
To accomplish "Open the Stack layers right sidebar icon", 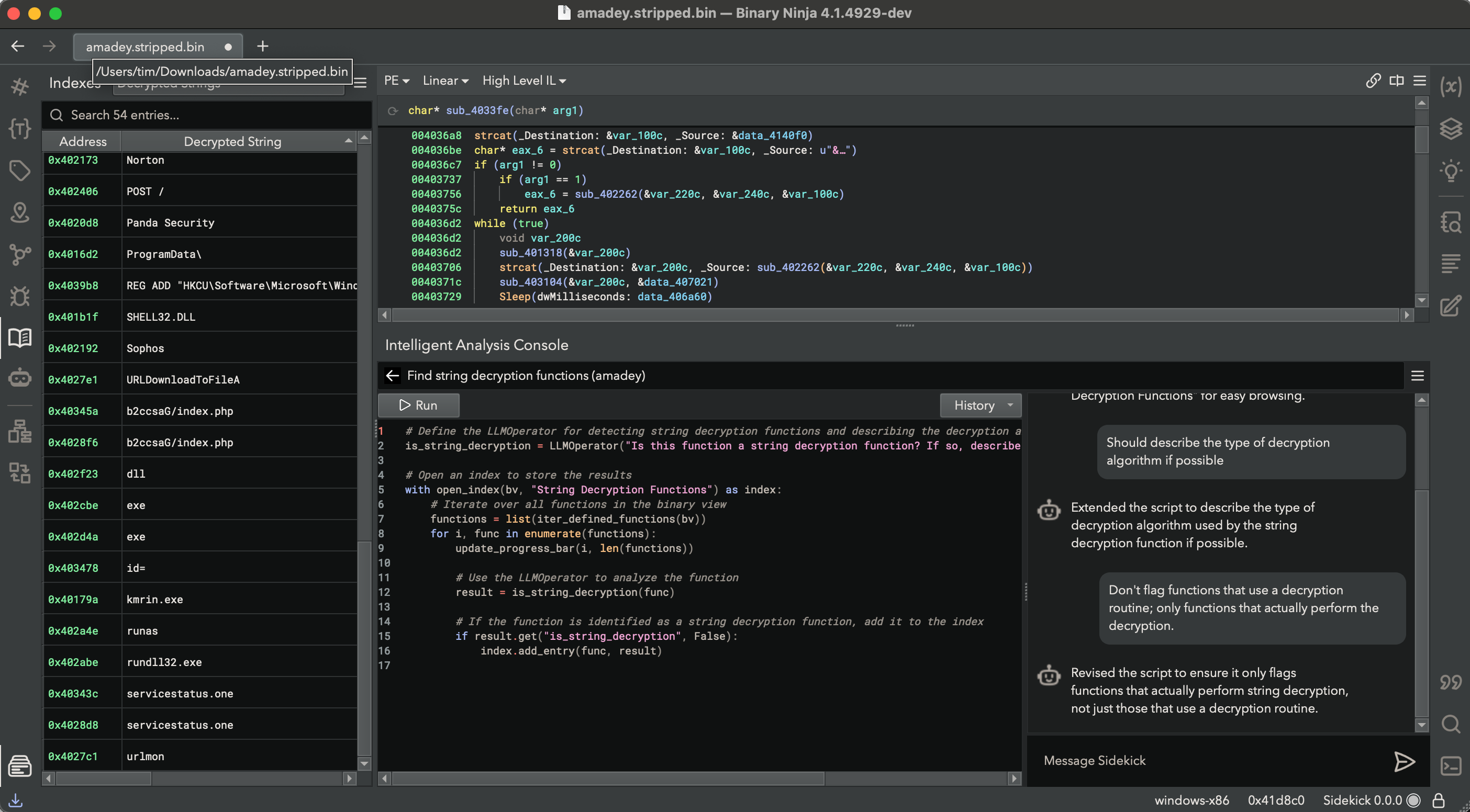I will pos(1450,129).
